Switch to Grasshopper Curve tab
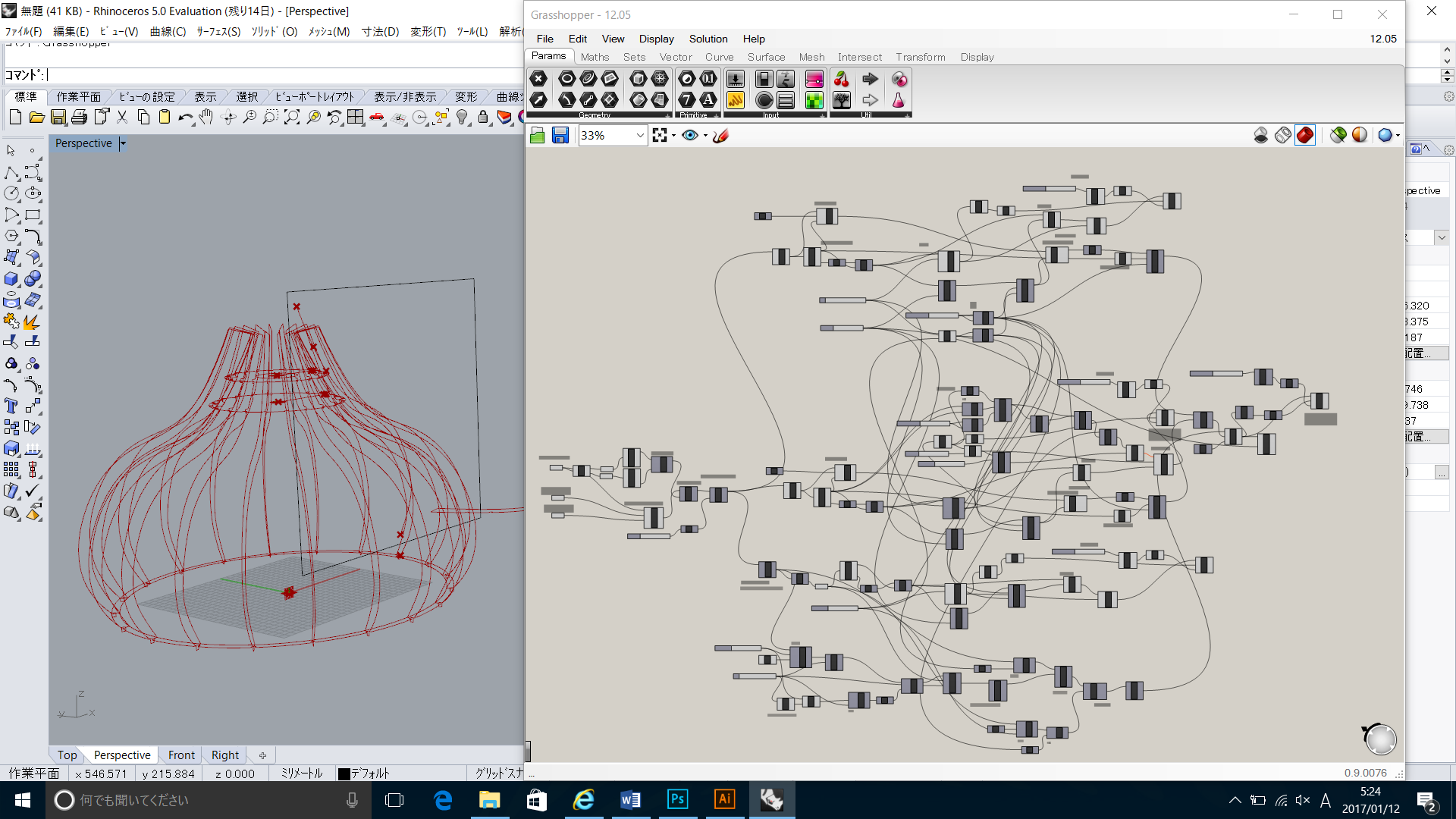The height and width of the screenshot is (819, 1456). click(x=719, y=57)
